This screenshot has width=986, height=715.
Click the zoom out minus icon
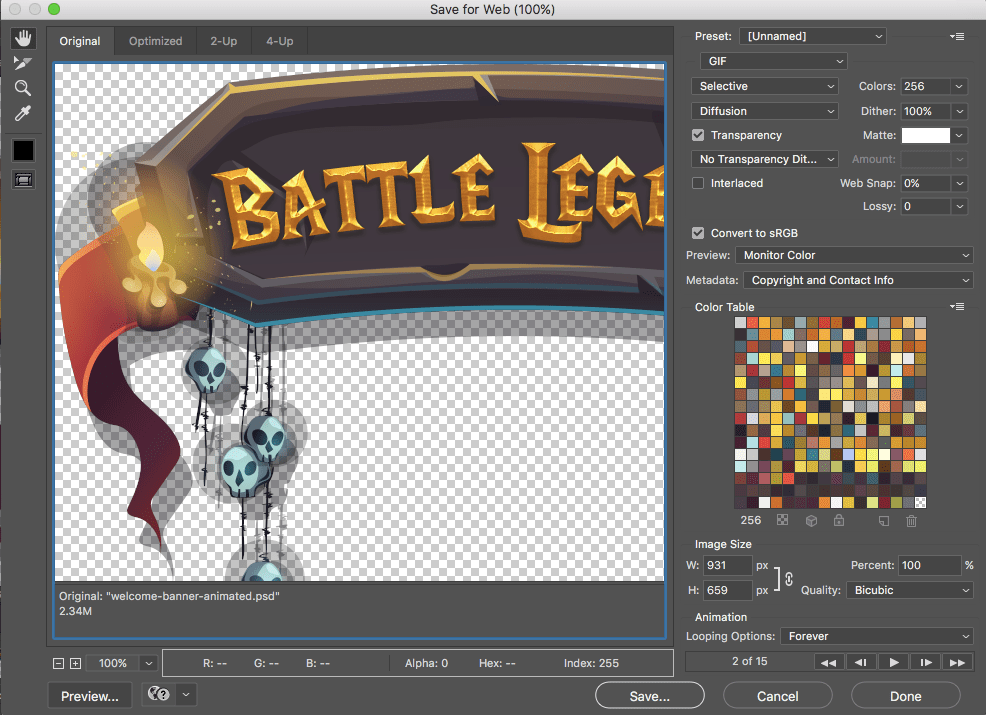[x=58, y=663]
